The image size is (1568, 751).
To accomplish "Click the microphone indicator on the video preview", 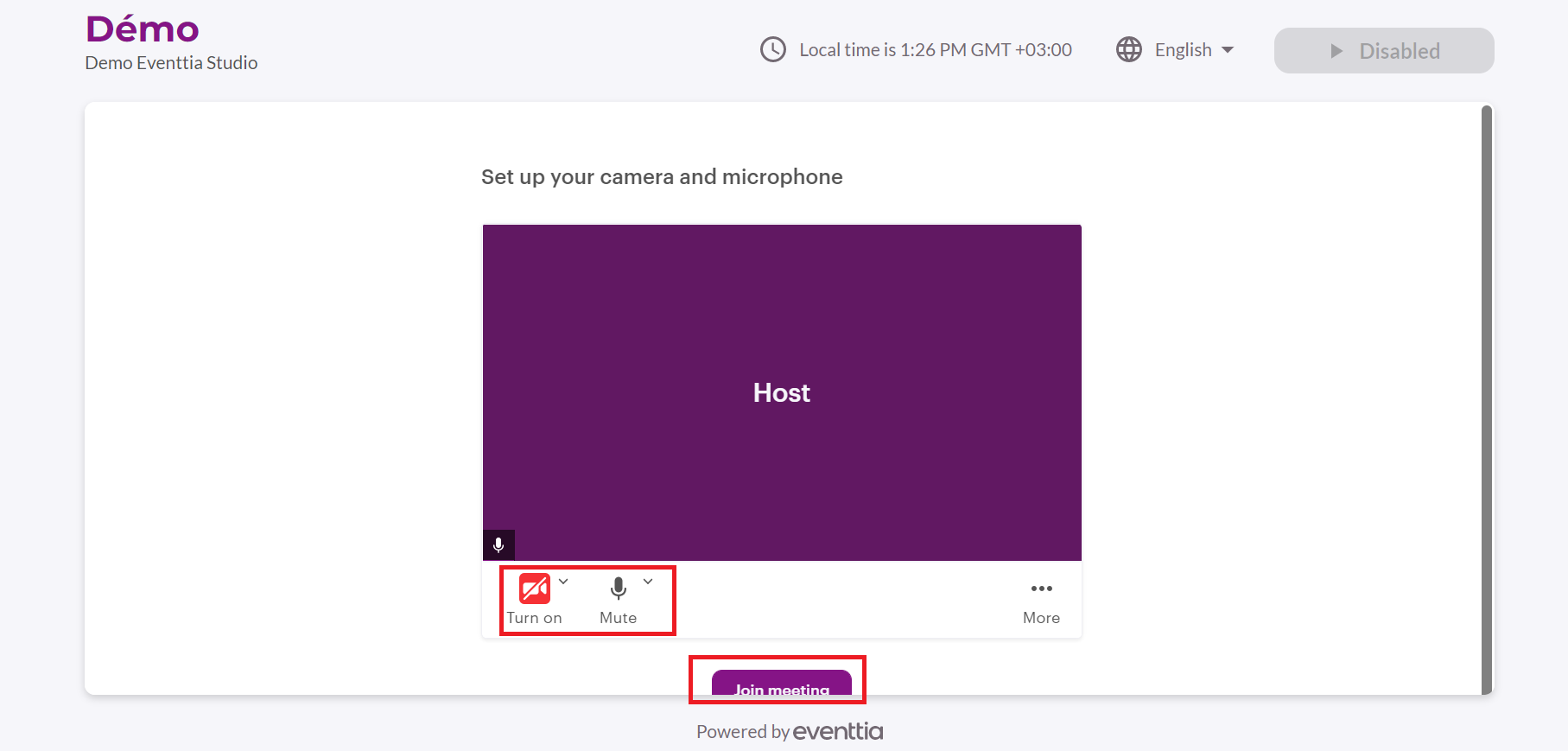I will pyautogui.click(x=498, y=545).
